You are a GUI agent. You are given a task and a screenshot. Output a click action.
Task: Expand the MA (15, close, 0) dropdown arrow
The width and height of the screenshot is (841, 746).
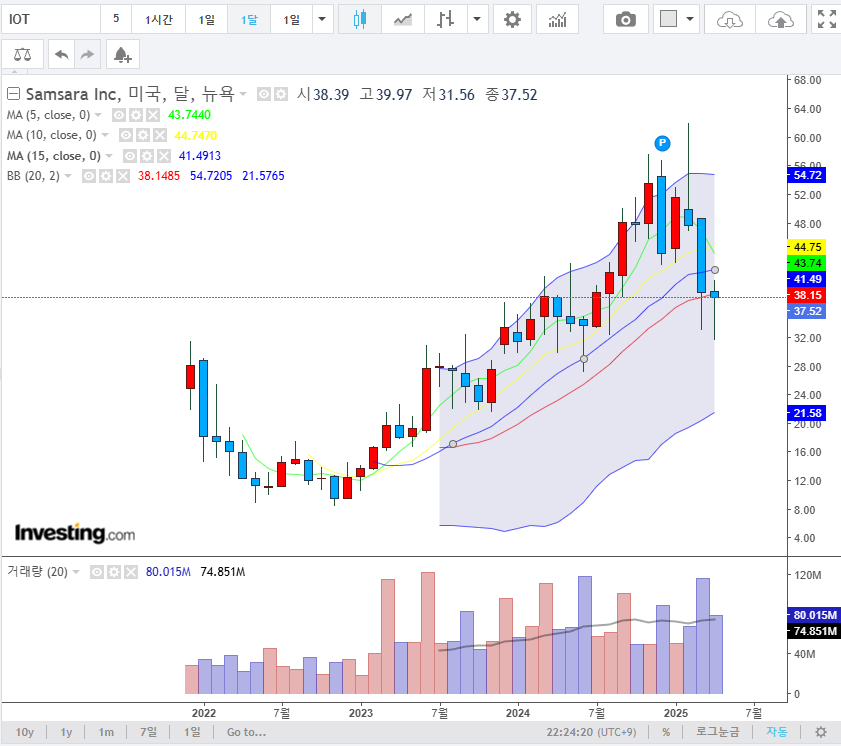(109, 156)
